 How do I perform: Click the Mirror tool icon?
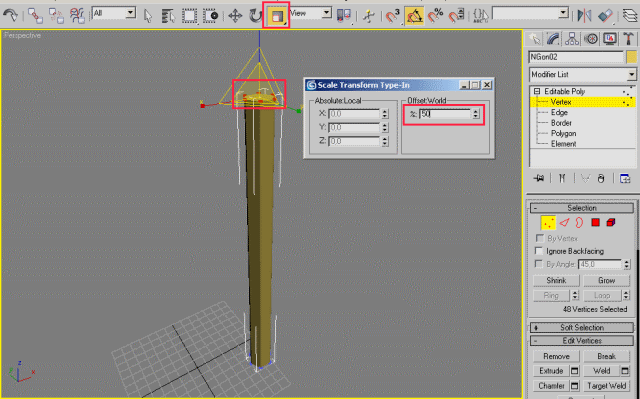click(x=584, y=16)
